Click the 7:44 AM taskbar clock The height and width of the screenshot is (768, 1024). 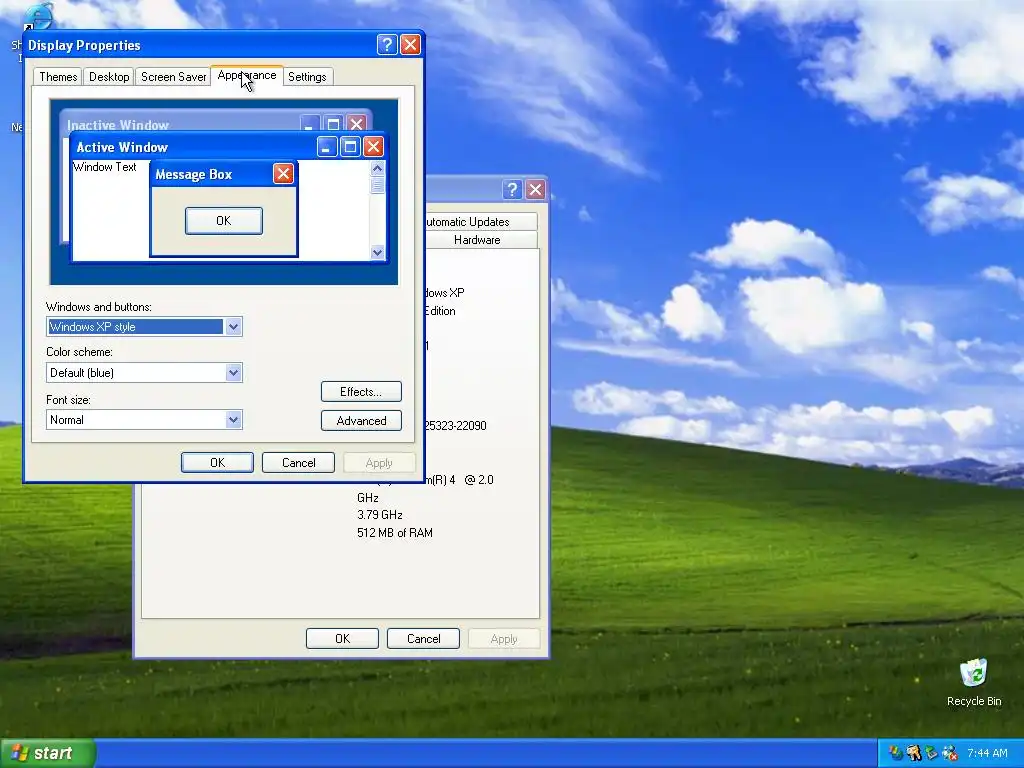(x=987, y=753)
